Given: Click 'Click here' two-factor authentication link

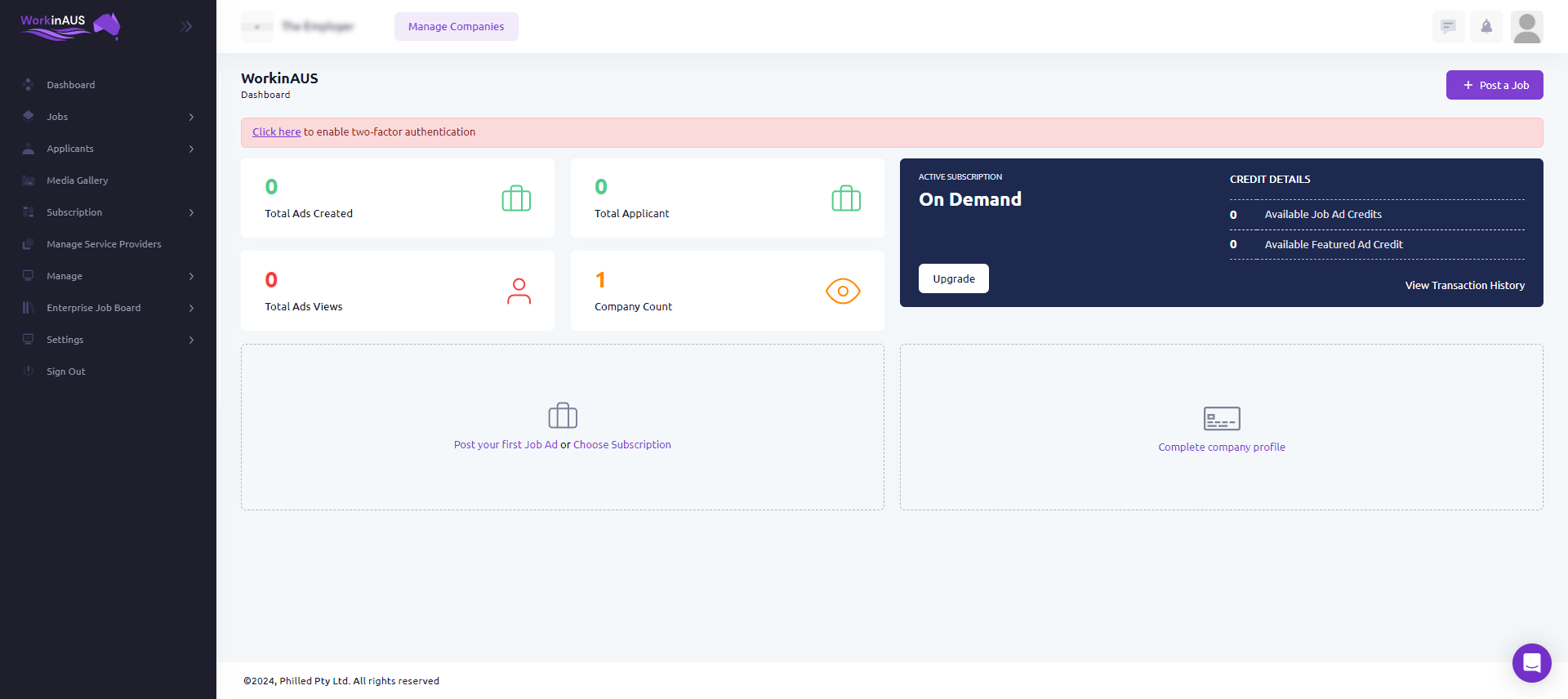Looking at the screenshot, I should pyautogui.click(x=276, y=131).
